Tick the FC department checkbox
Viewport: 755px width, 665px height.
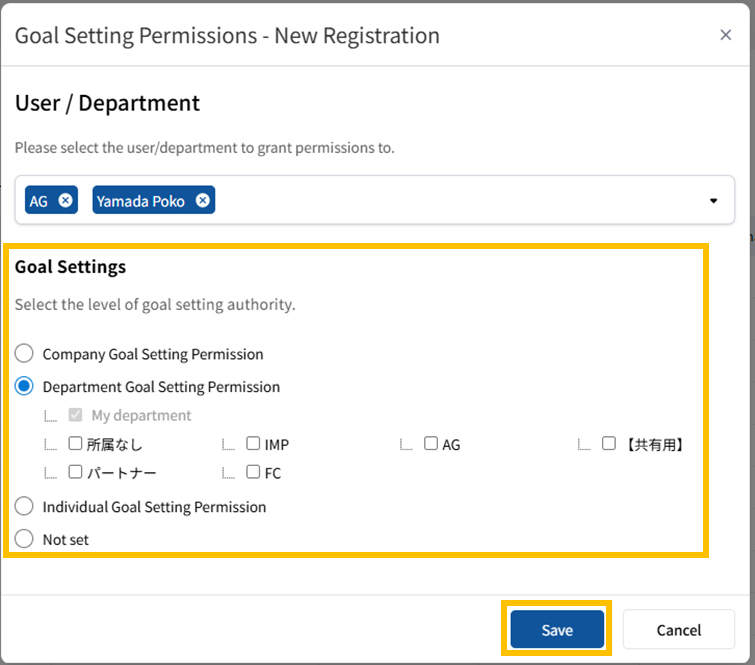253,472
